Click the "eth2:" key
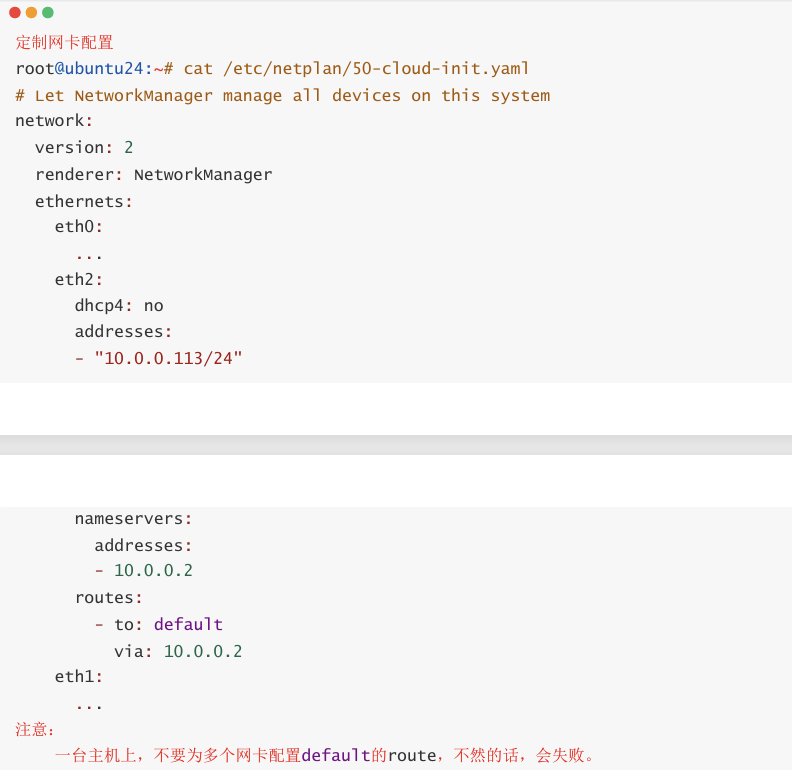This screenshot has height=770, width=792. click(x=79, y=279)
